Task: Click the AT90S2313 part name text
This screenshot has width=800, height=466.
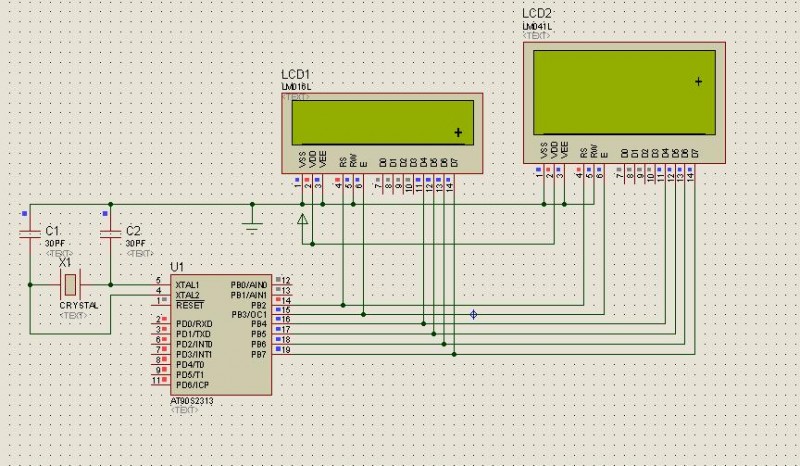Action: point(191,400)
